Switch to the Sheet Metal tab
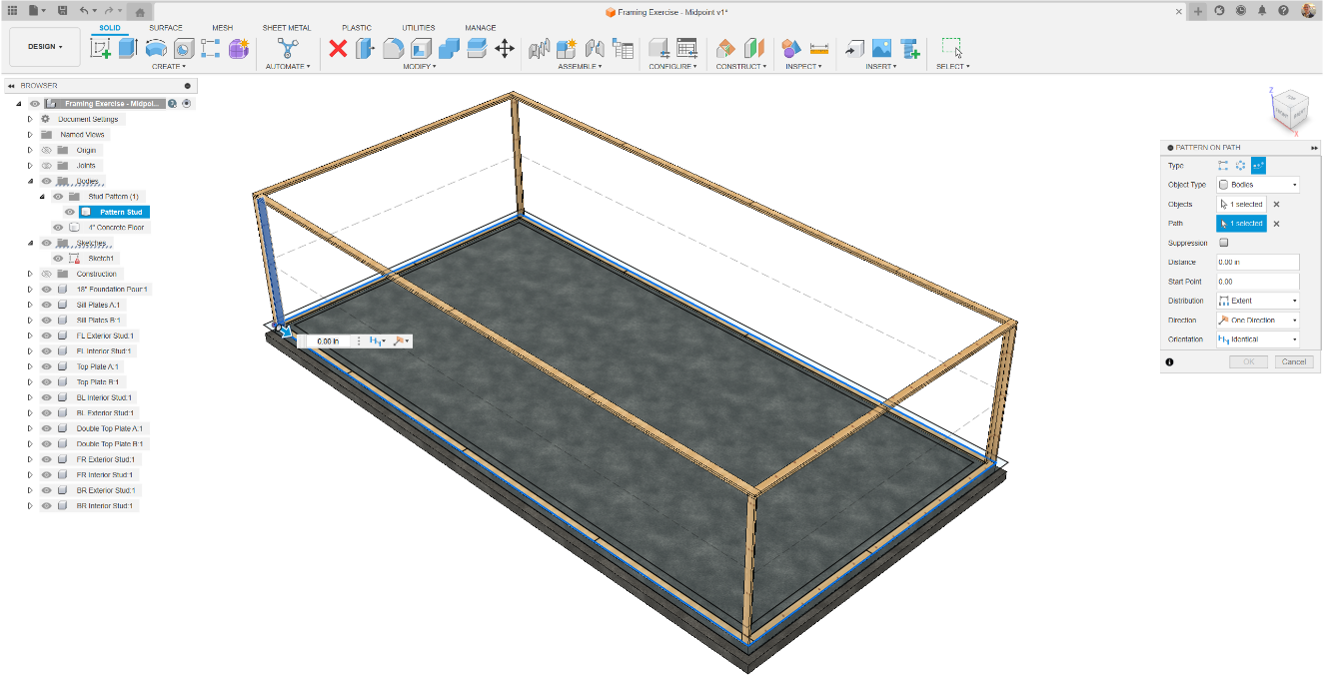This screenshot has width=1326, height=681. click(x=286, y=28)
